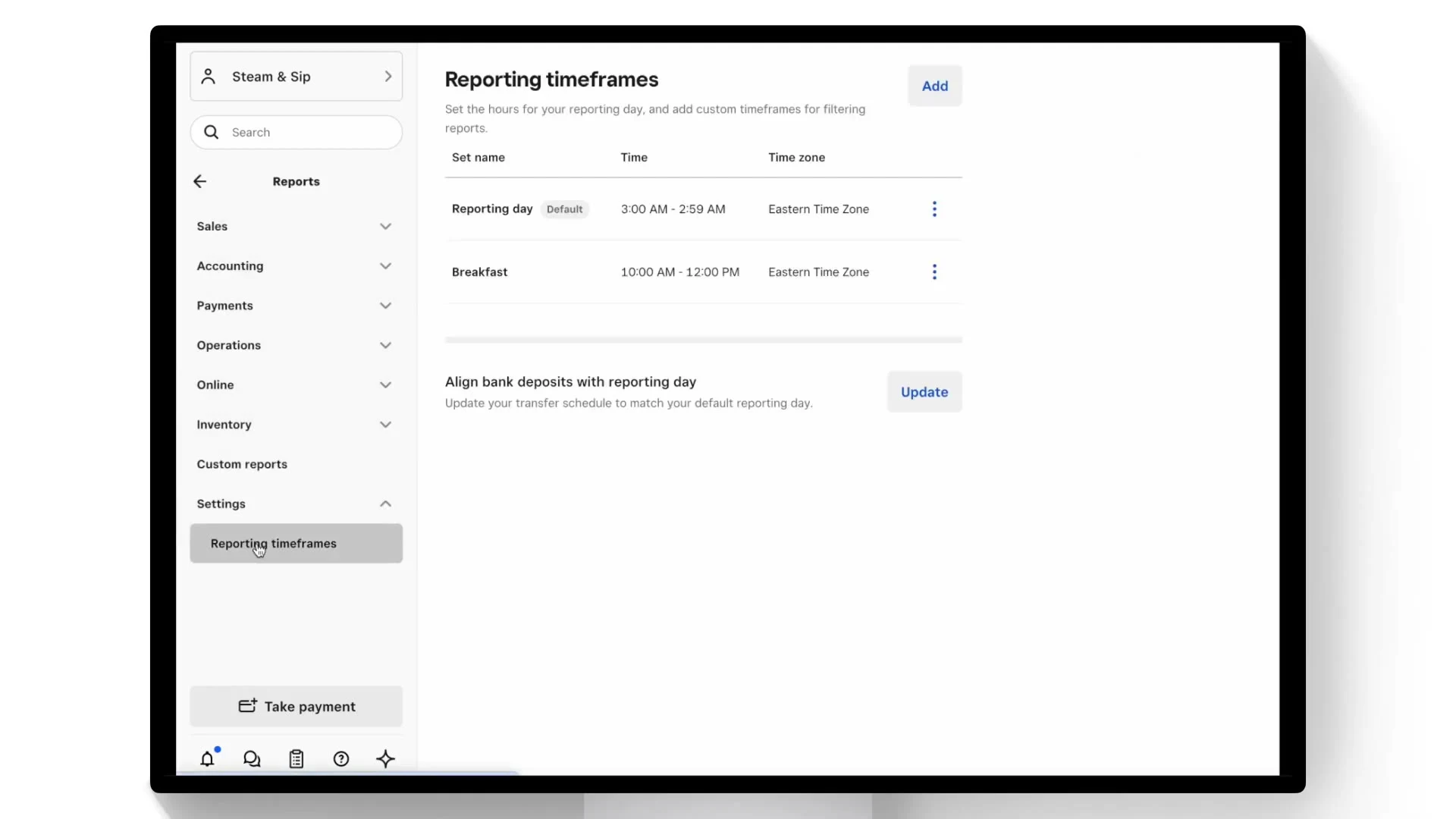
Task: Open the notifications bell icon
Action: (x=207, y=758)
